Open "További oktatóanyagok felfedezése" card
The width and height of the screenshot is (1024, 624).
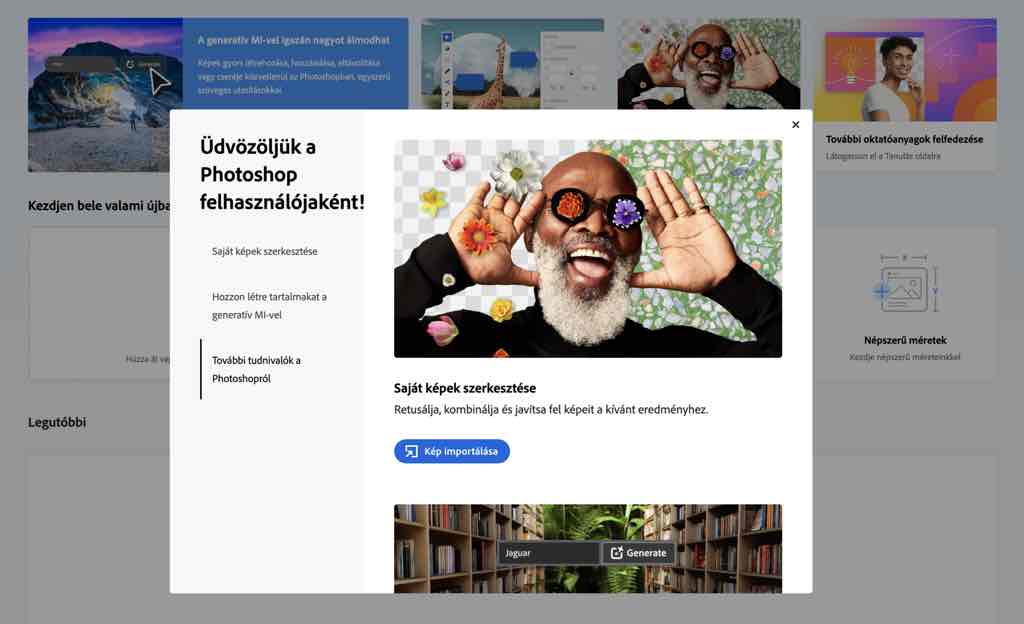click(x=904, y=95)
